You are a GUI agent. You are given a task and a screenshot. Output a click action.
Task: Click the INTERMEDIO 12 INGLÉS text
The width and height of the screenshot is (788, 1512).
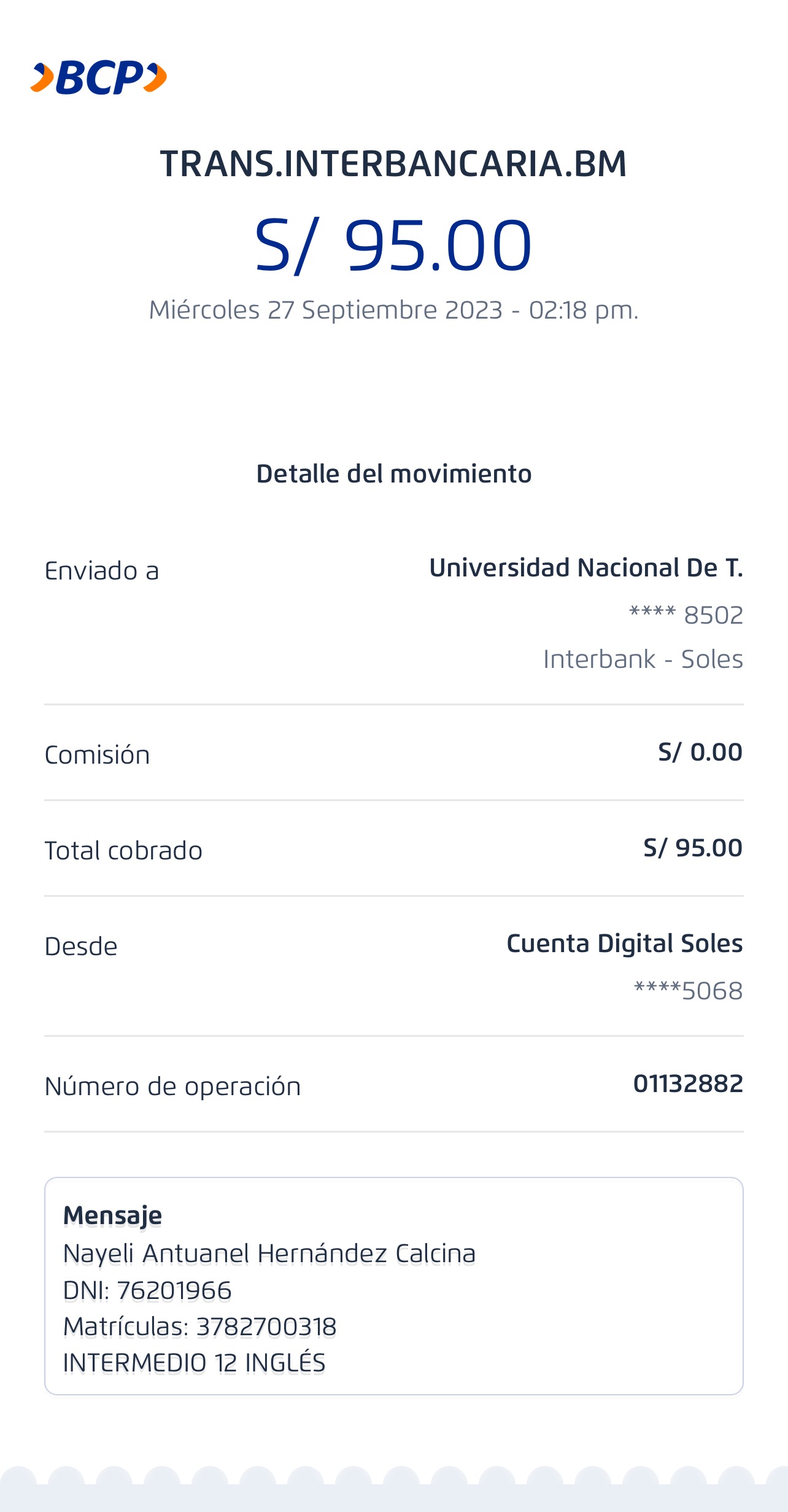point(194,1363)
